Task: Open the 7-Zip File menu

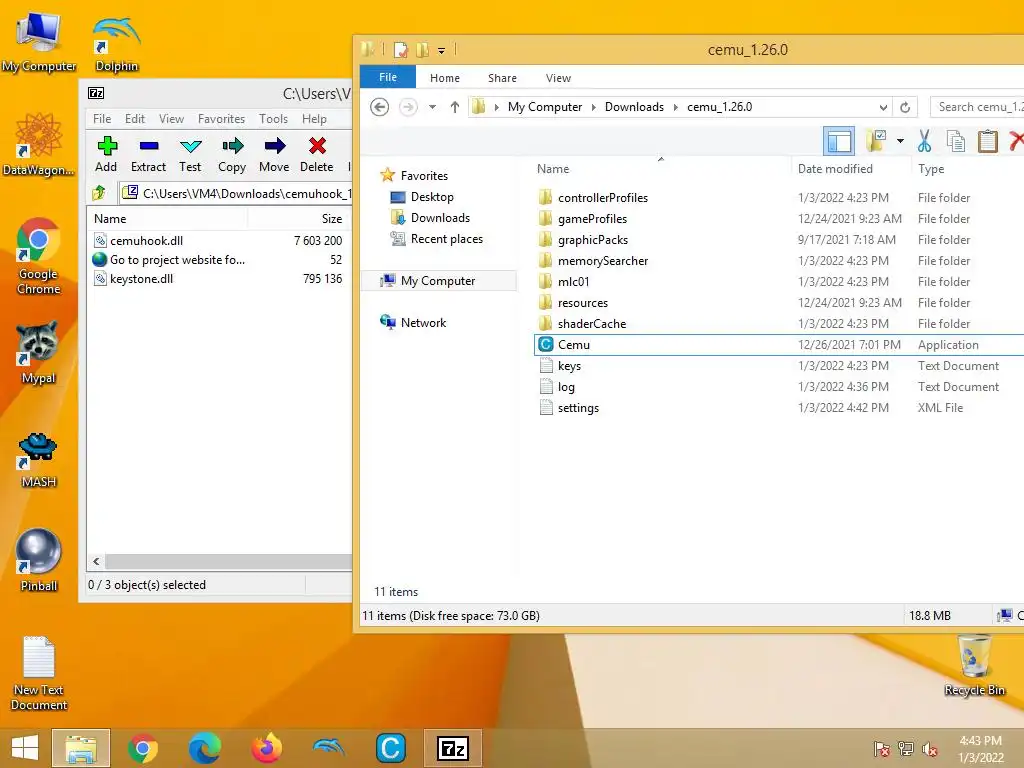Action: point(102,119)
